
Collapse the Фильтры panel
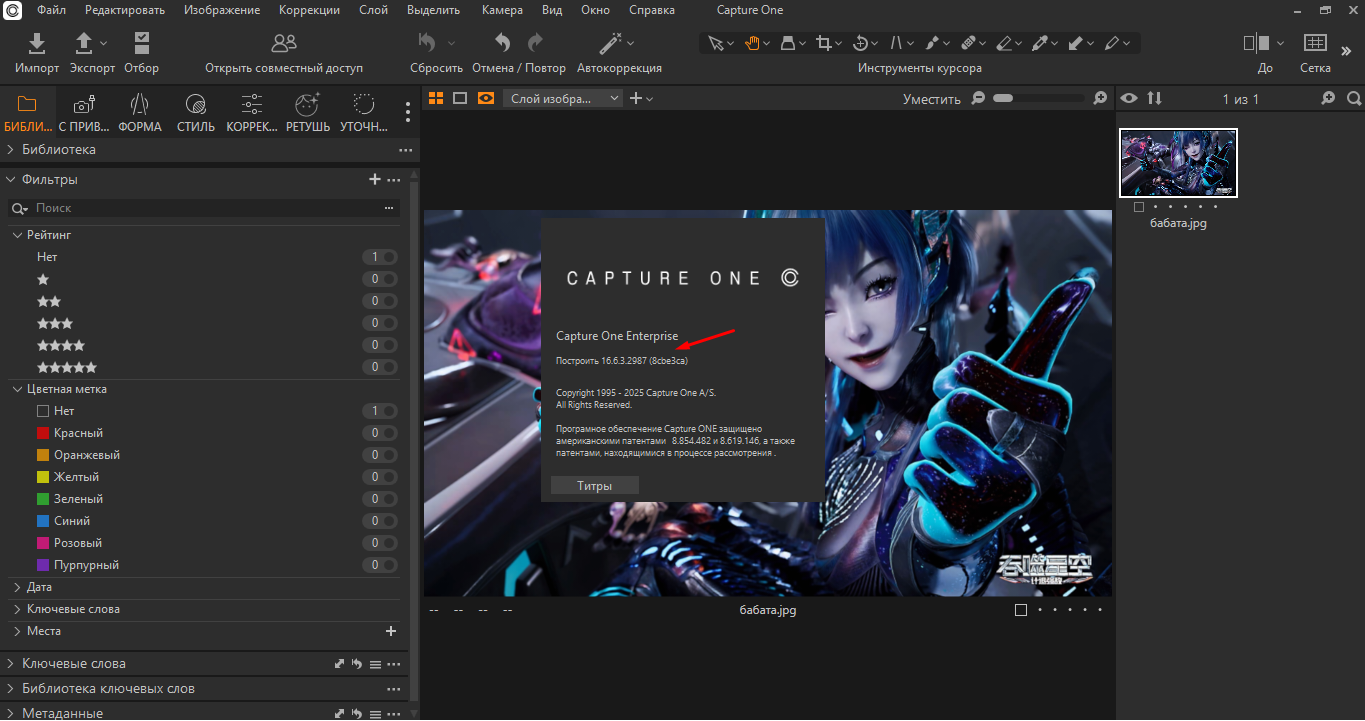[x=10, y=179]
